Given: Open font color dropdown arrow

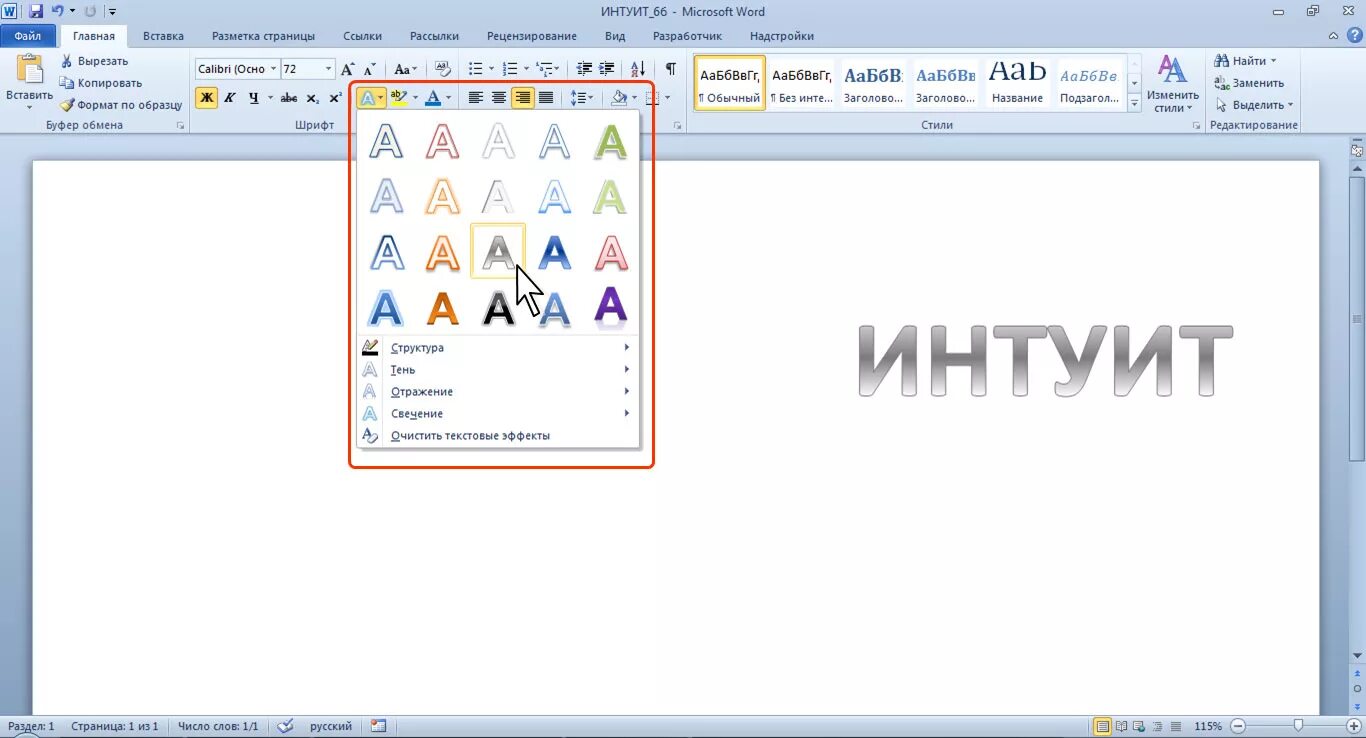Looking at the screenshot, I should (449, 98).
